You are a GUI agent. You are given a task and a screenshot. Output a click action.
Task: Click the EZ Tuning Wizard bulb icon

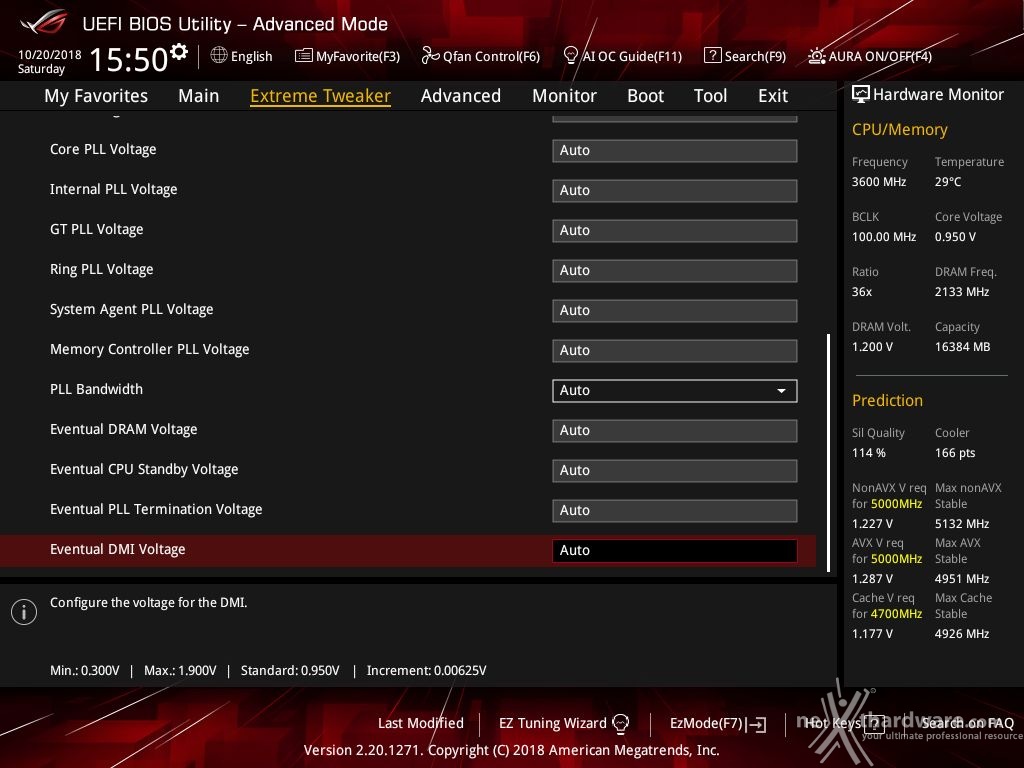tap(620, 723)
